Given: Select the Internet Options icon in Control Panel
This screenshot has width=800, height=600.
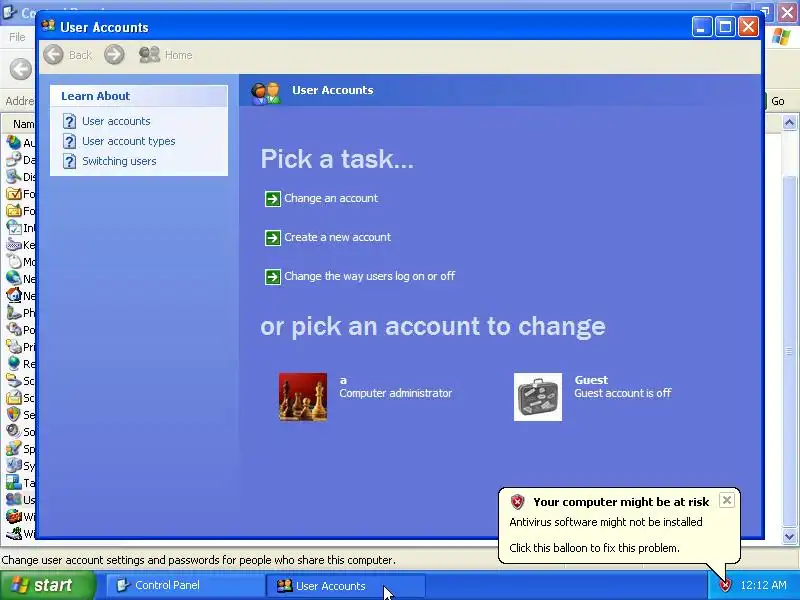Looking at the screenshot, I should click(14, 228).
